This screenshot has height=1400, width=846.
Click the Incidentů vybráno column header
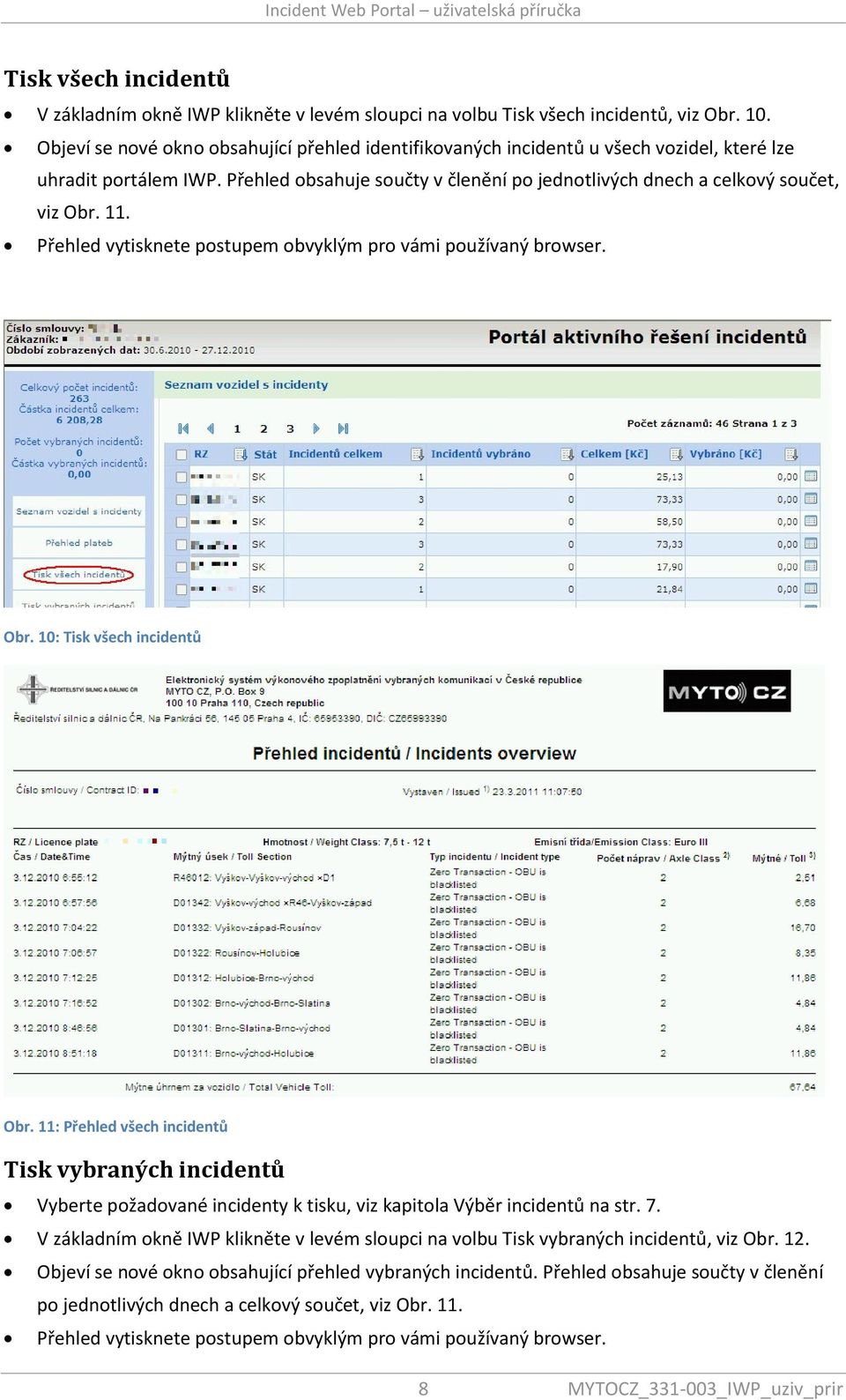[480, 454]
